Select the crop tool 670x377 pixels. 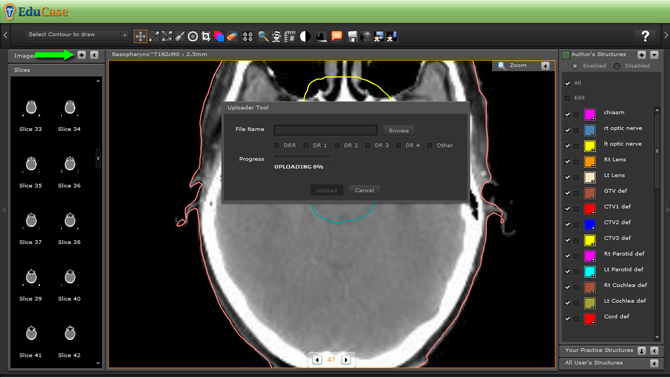206,36
